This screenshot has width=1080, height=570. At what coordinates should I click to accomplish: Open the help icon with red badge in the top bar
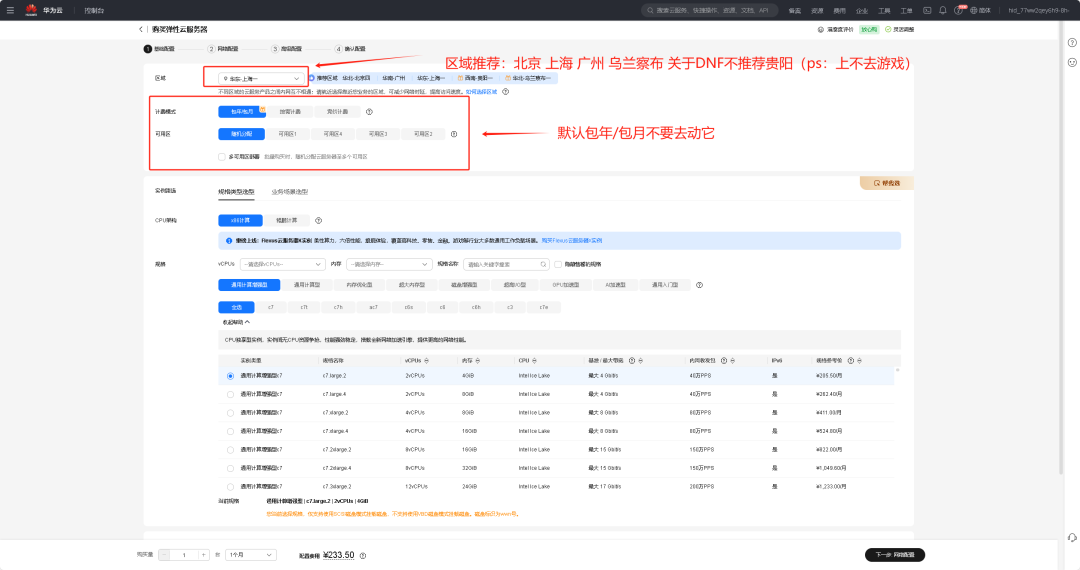tap(958, 10)
